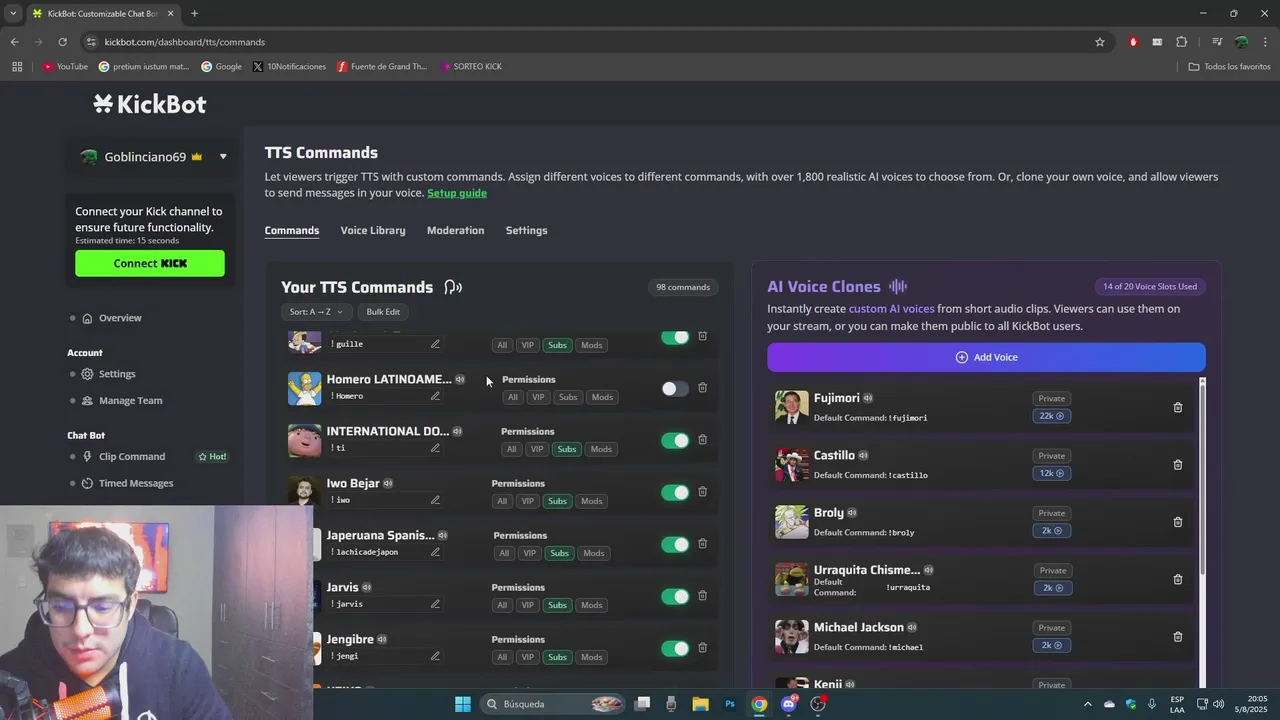The width and height of the screenshot is (1280, 720).
Task: Play preview sound for Iwo Bejar voice
Action: coord(388,484)
